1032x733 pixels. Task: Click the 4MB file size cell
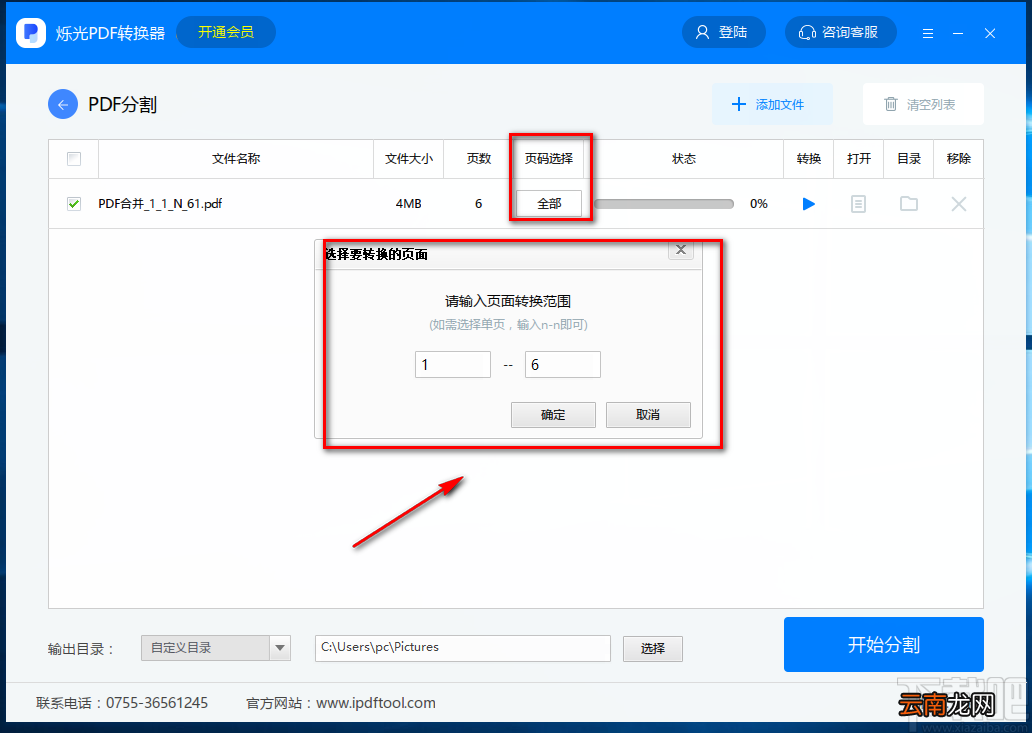[409, 203]
